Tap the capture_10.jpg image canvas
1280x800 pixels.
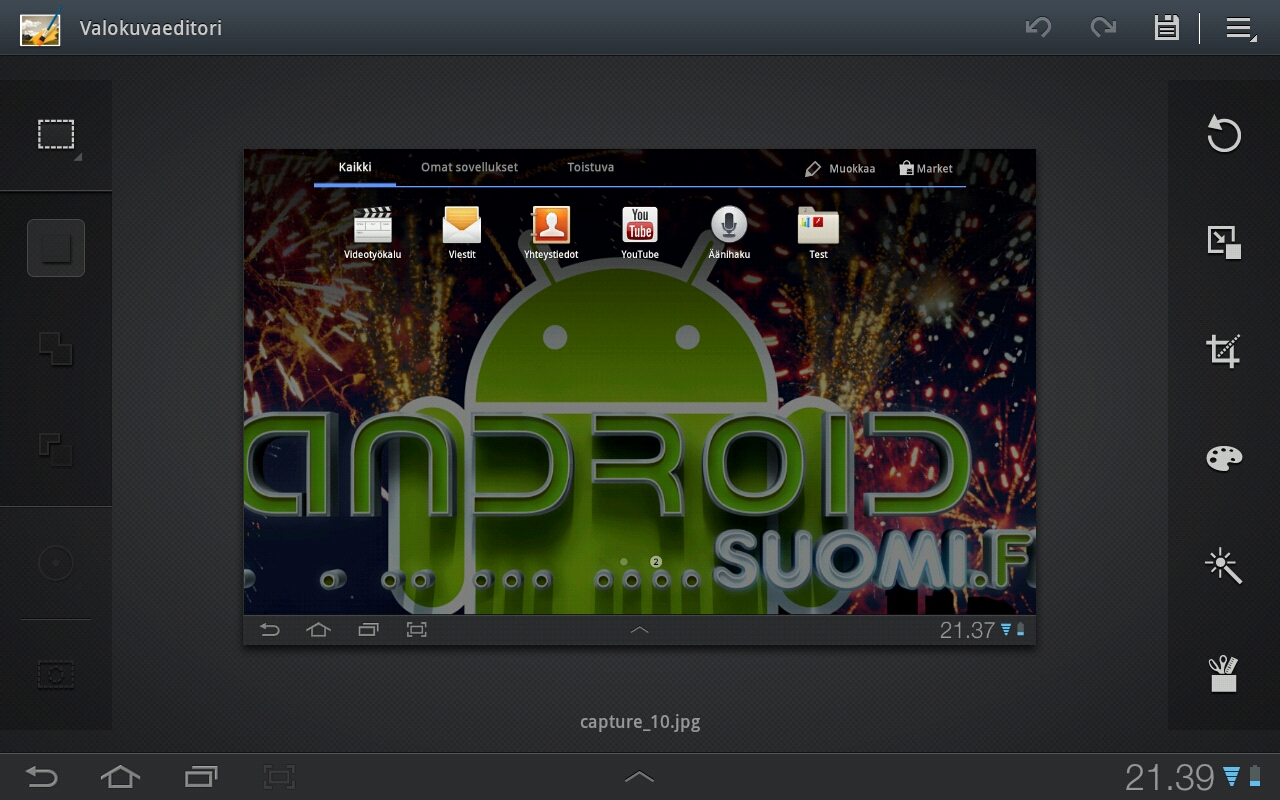[x=639, y=397]
